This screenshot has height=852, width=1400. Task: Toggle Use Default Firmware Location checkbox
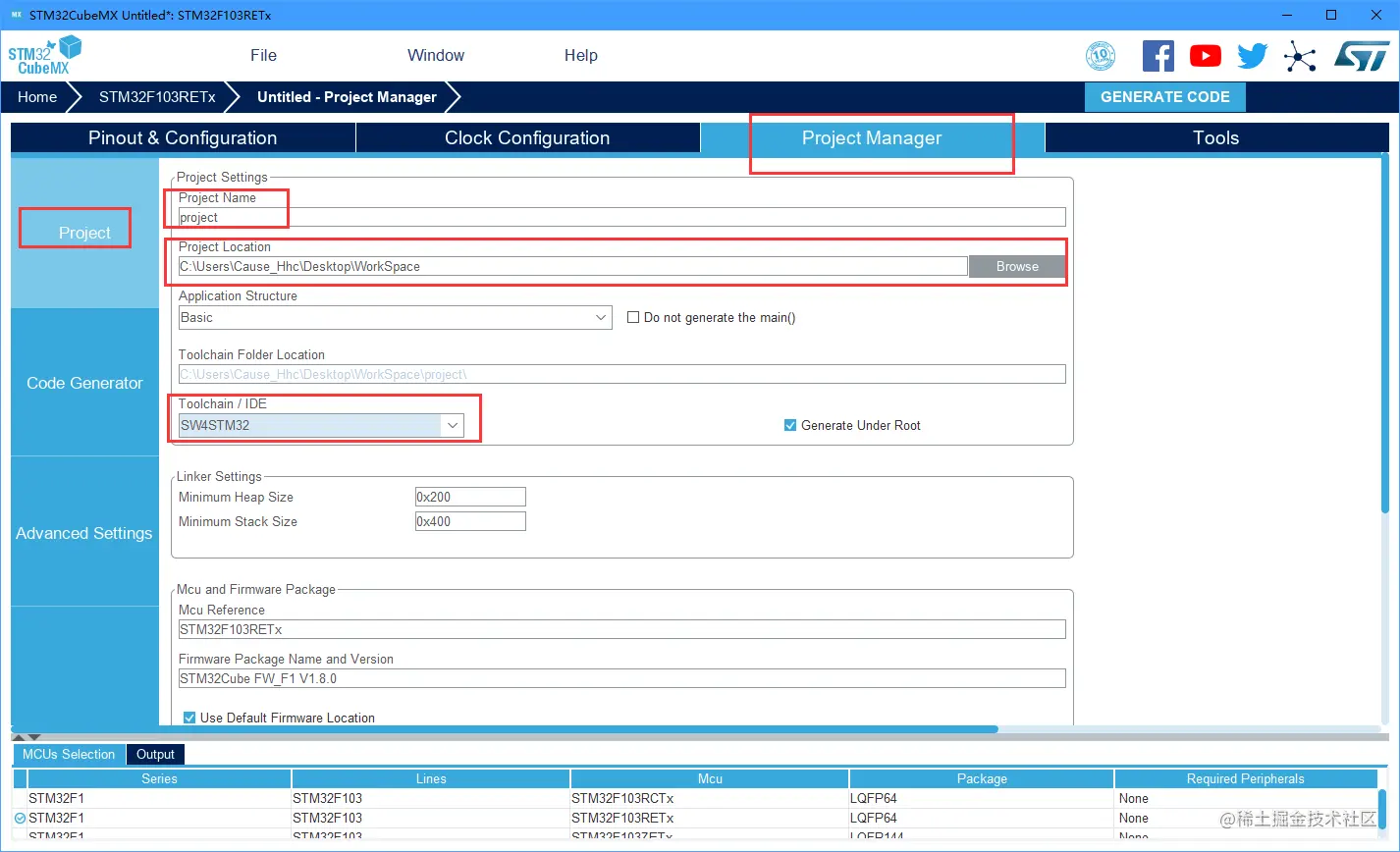[x=189, y=718]
